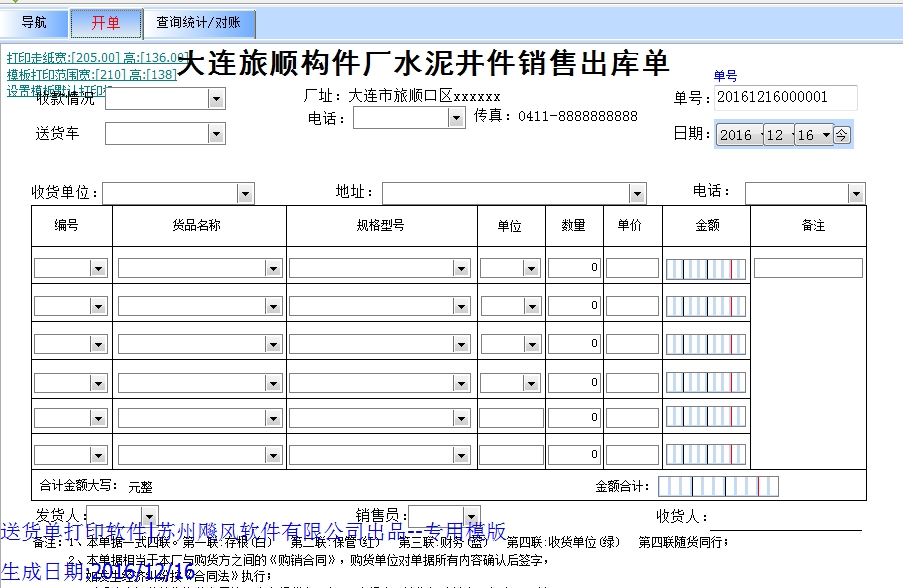This screenshot has width=903, height=588.
Task: Open the first row 规格型号 dropdown
Action: pyautogui.click(x=461, y=268)
